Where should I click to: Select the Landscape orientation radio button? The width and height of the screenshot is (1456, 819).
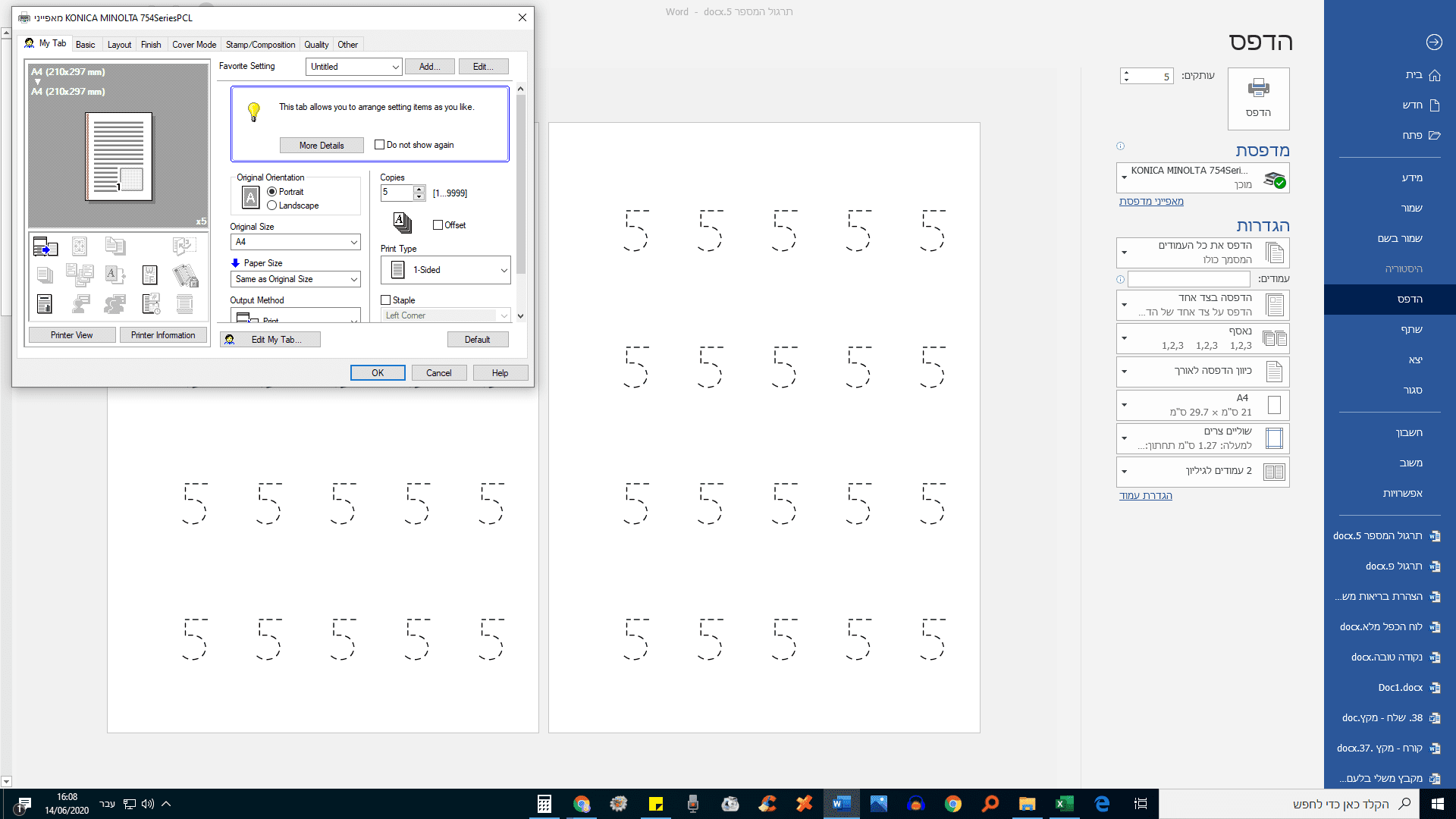[x=272, y=206]
